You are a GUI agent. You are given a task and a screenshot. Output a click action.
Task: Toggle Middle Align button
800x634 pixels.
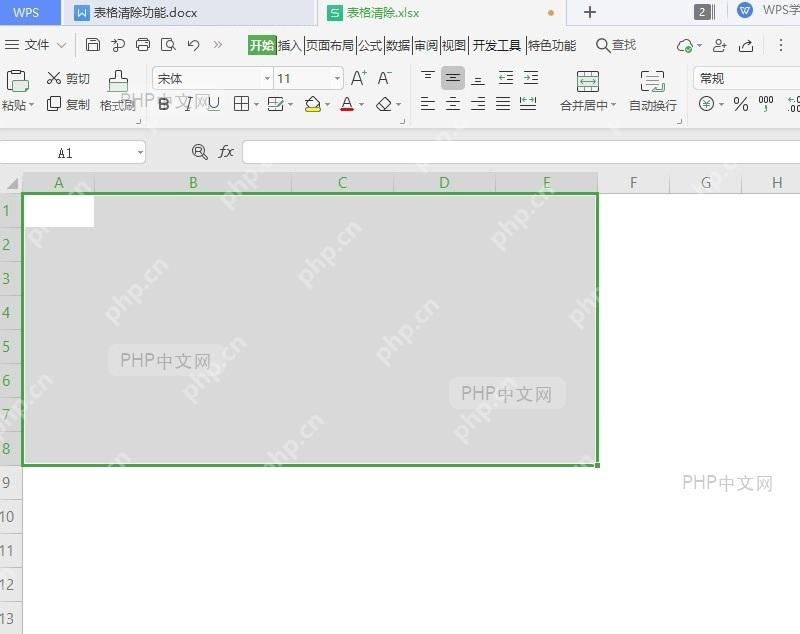[x=453, y=78]
